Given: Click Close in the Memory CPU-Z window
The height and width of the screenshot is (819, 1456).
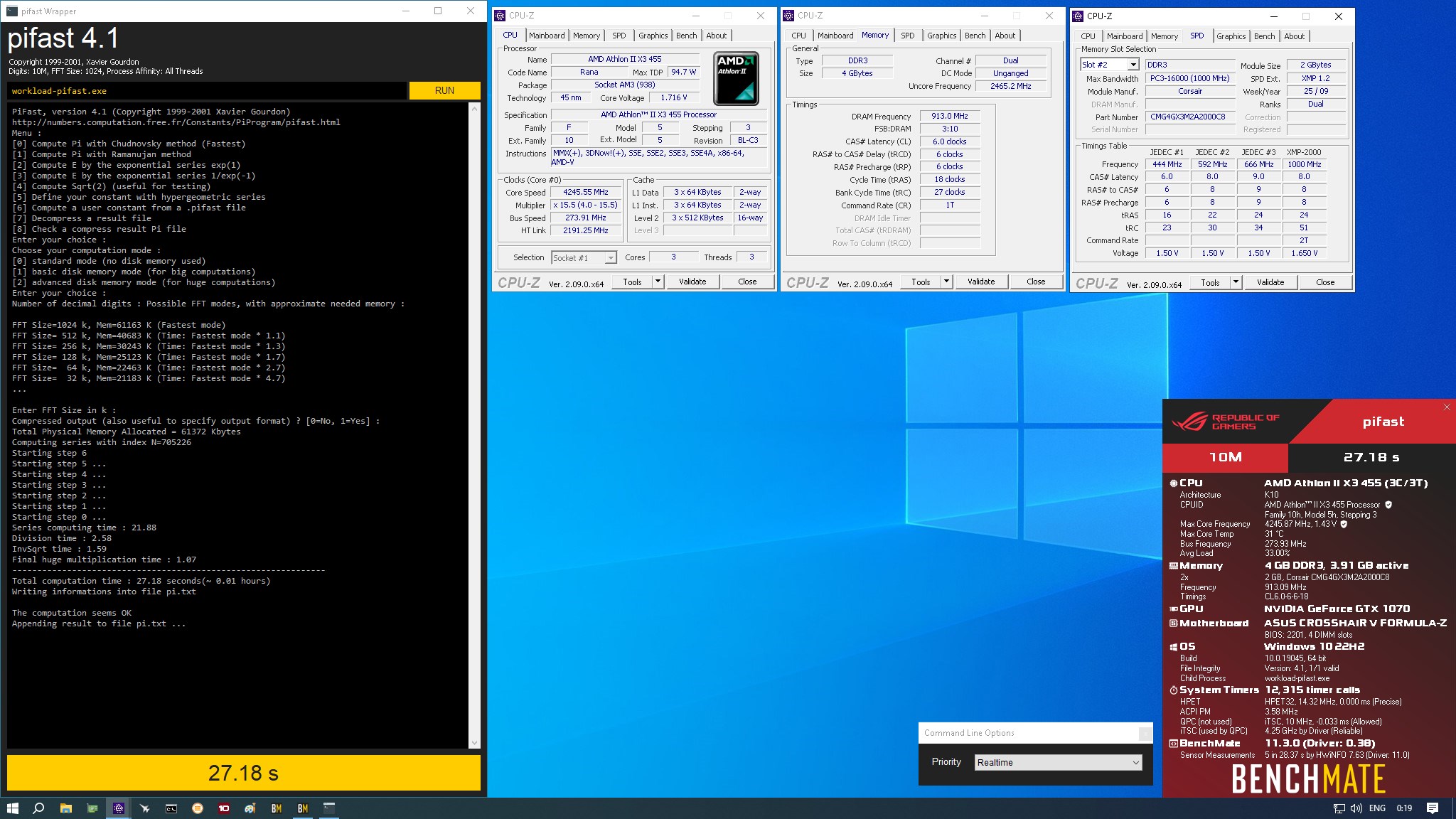Looking at the screenshot, I should click(1036, 282).
